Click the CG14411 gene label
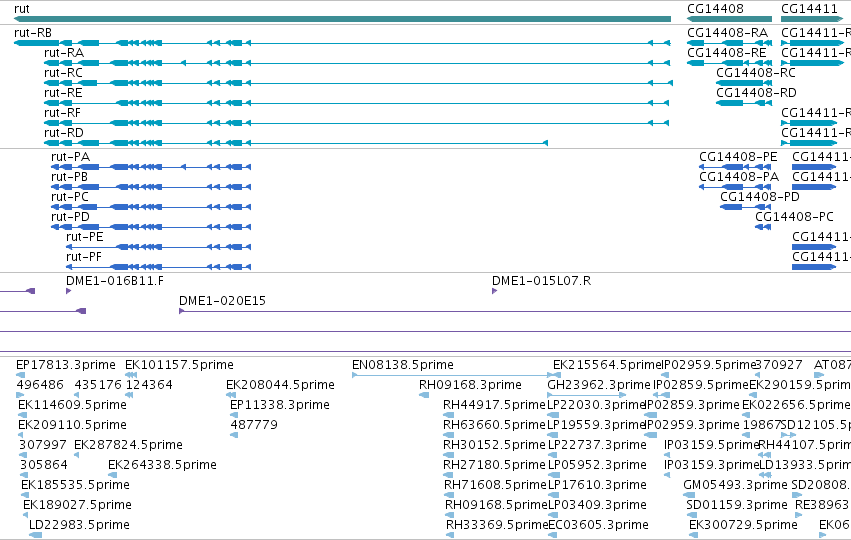 click(x=809, y=9)
